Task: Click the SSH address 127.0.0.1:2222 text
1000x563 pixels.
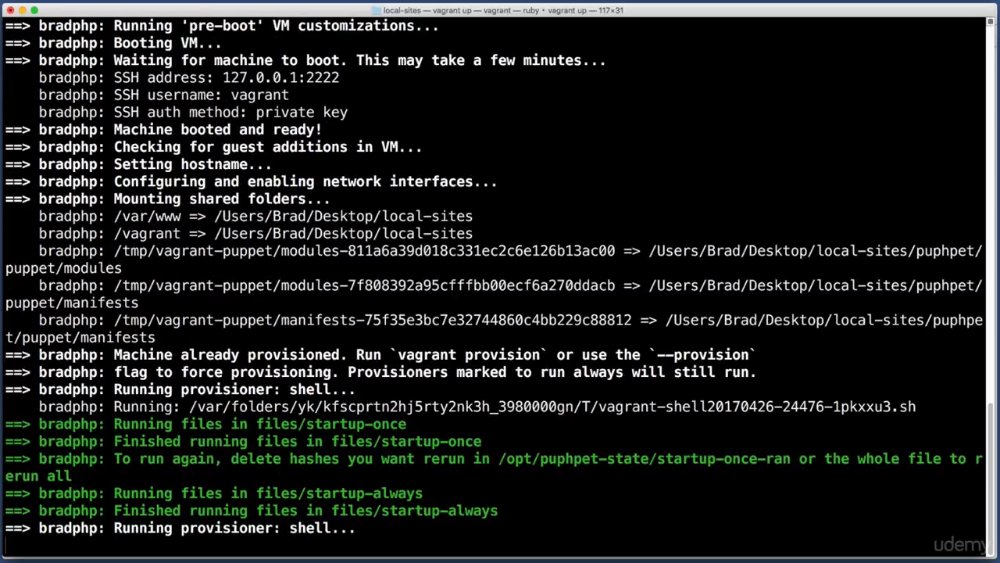Action: (x=281, y=78)
